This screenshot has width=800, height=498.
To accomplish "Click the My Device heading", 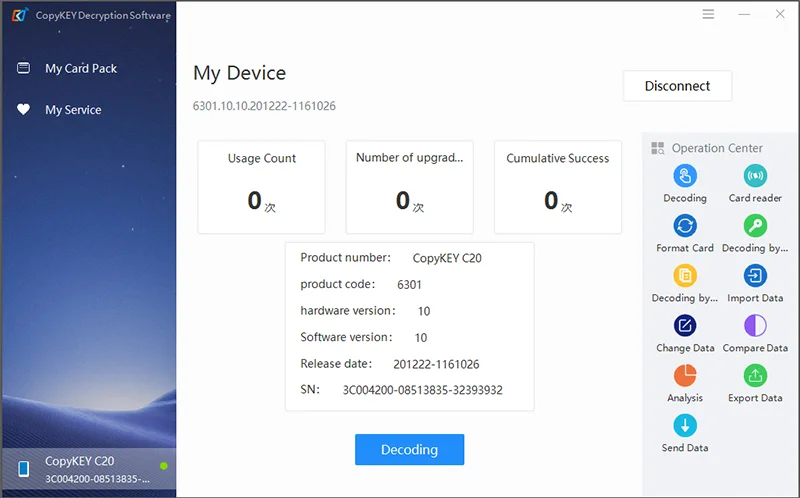I will click(x=239, y=73).
